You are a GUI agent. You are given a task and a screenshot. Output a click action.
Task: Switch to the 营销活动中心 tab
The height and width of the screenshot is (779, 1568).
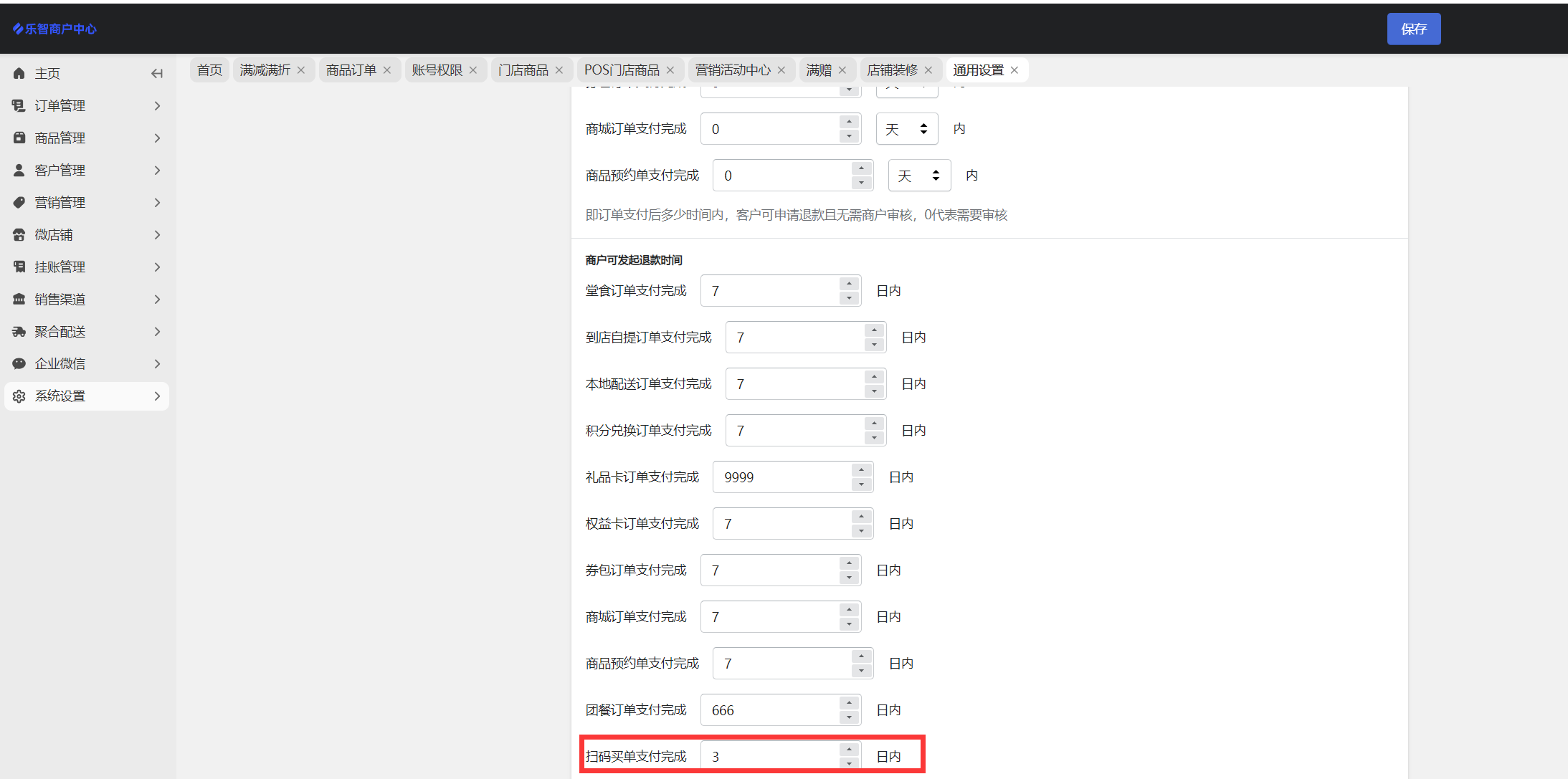pyautogui.click(x=732, y=70)
